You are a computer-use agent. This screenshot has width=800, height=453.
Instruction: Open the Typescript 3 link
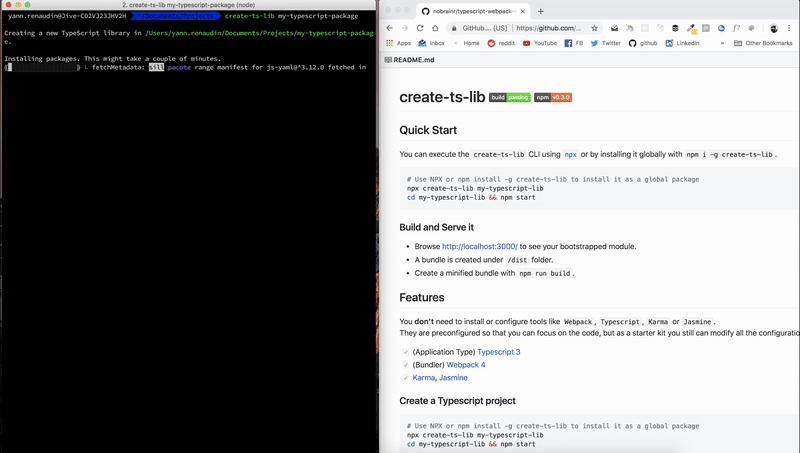498,352
